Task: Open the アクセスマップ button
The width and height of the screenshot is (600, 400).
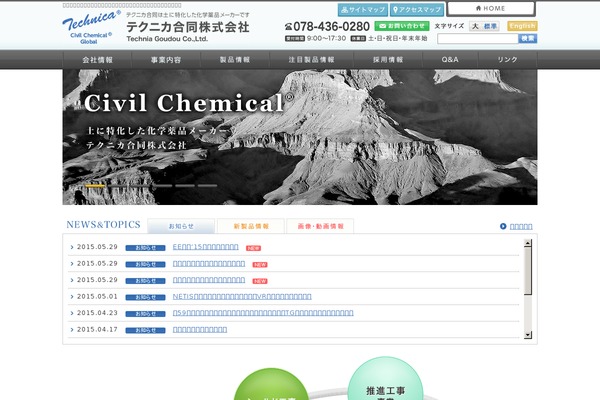Action: 417,10
